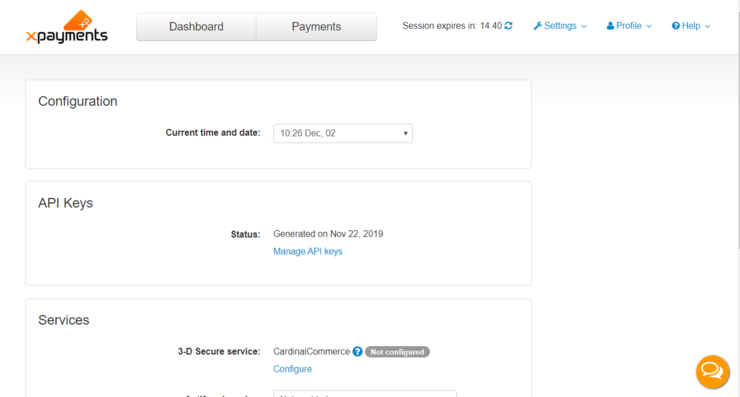Open the orange live chat bubble
Viewport: 740px width, 397px height.
click(713, 372)
